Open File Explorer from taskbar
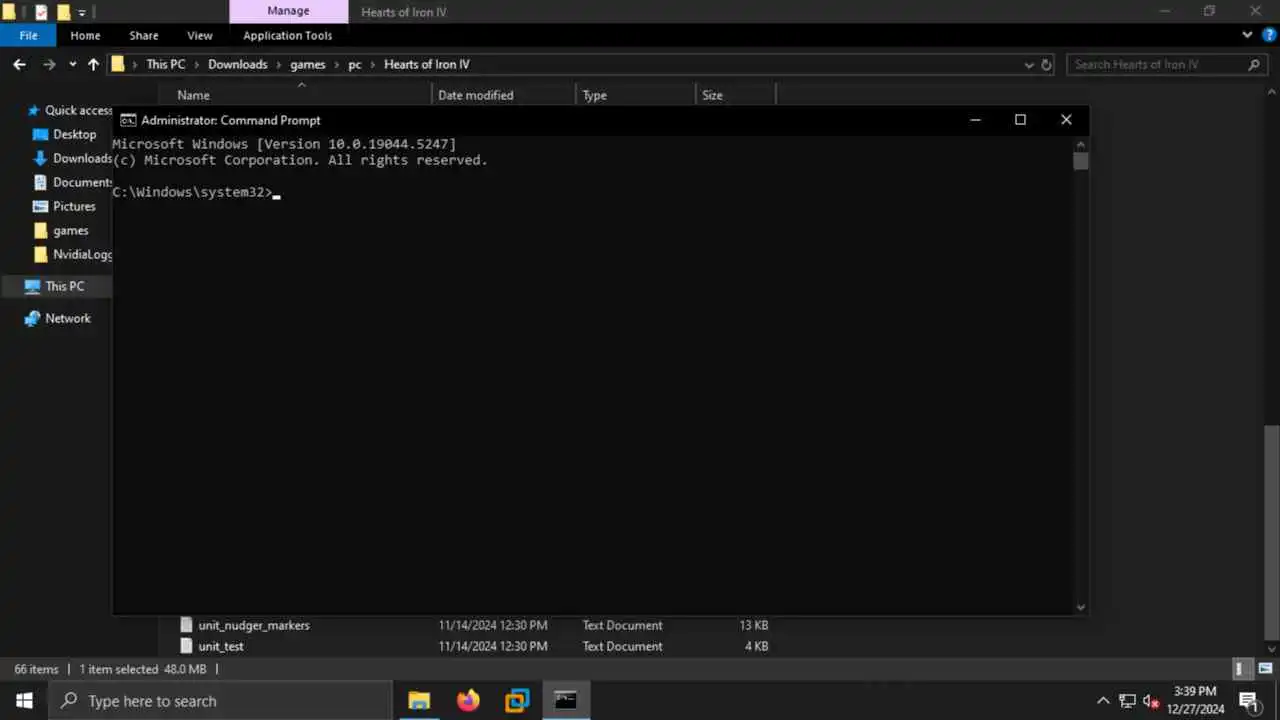 (419, 700)
